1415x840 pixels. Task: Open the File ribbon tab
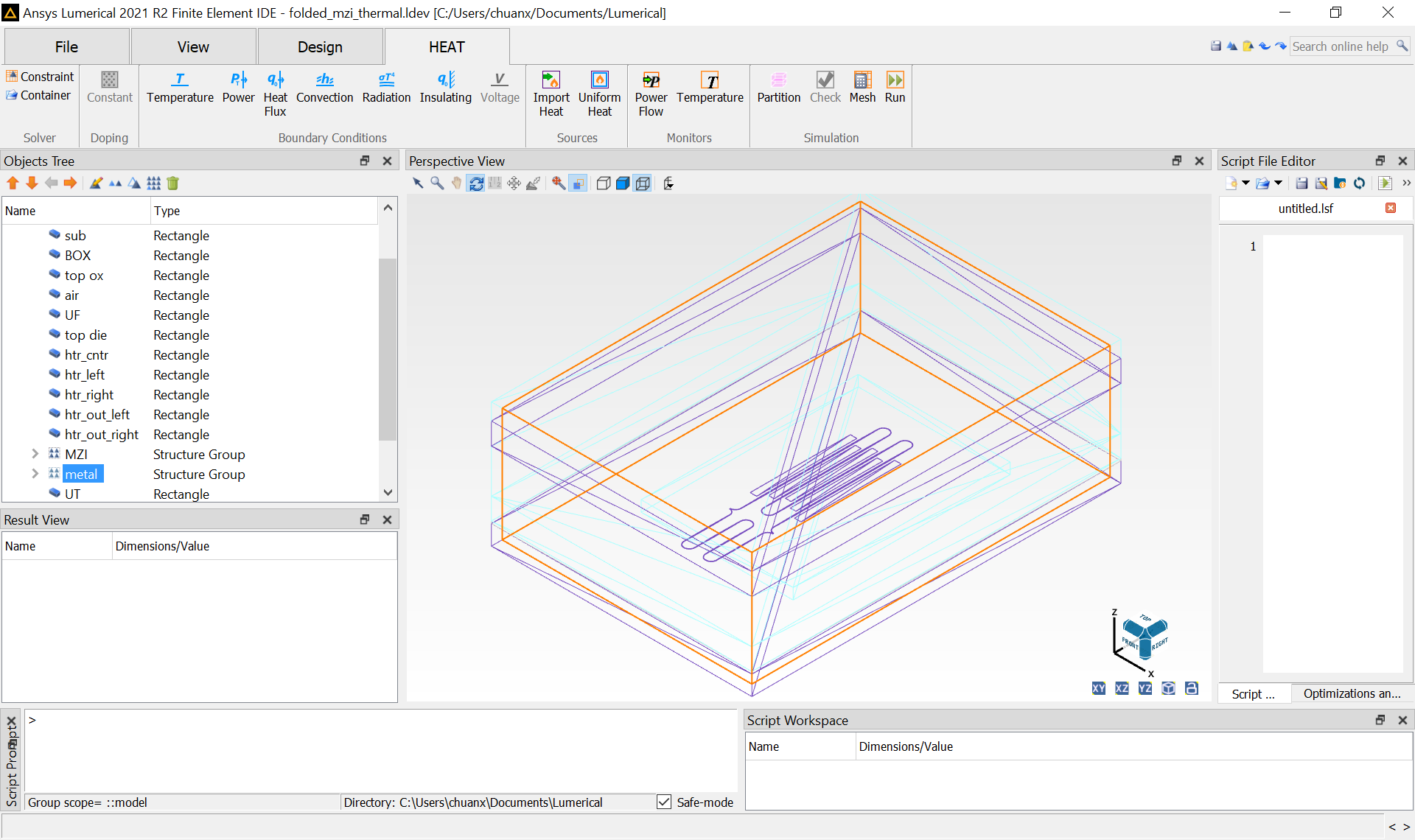(x=66, y=46)
